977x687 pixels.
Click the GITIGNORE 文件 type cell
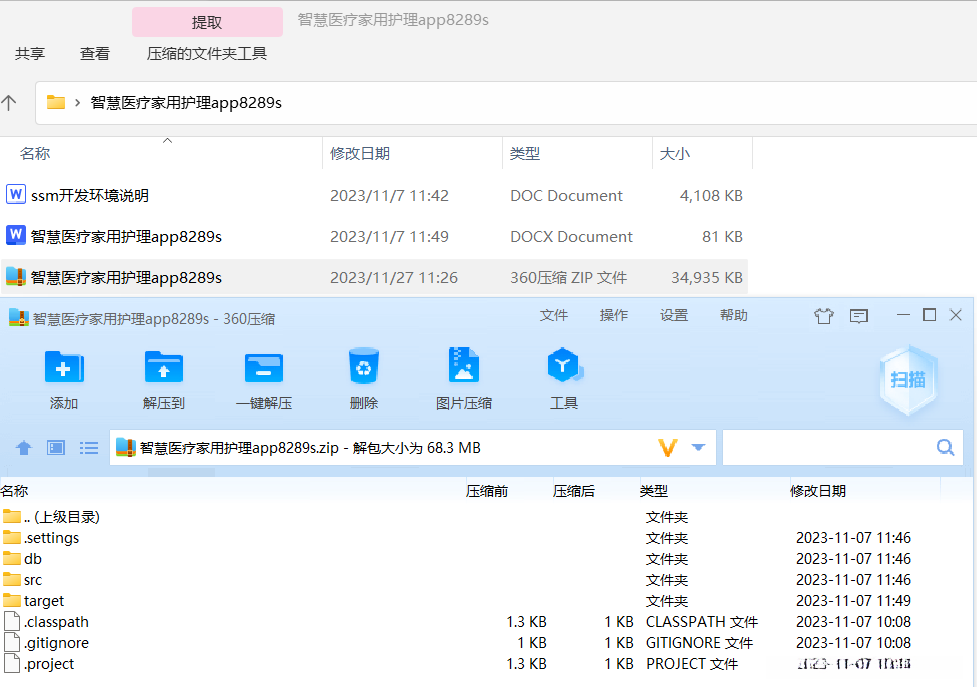pos(699,642)
